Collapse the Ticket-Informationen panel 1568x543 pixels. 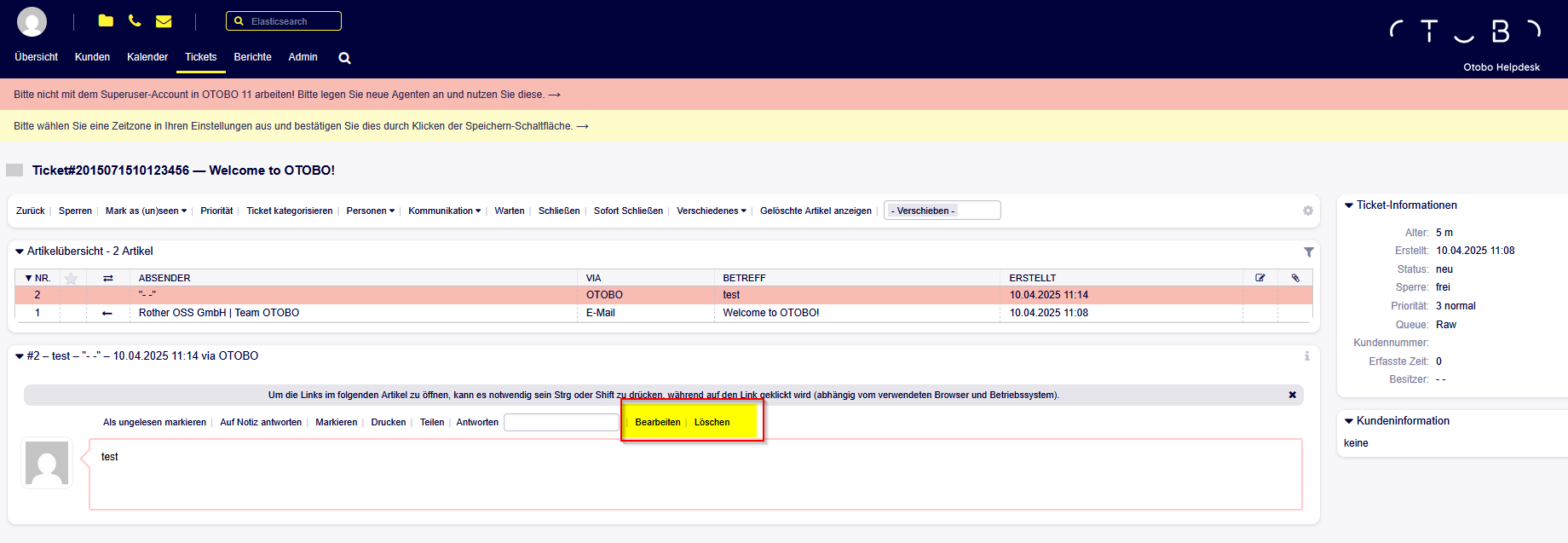1349,205
